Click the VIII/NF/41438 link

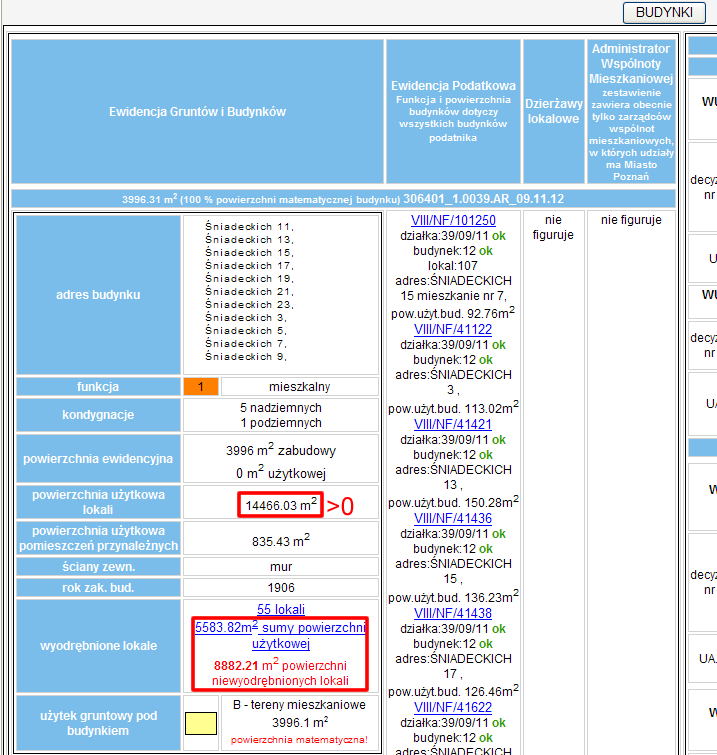[453, 613]
